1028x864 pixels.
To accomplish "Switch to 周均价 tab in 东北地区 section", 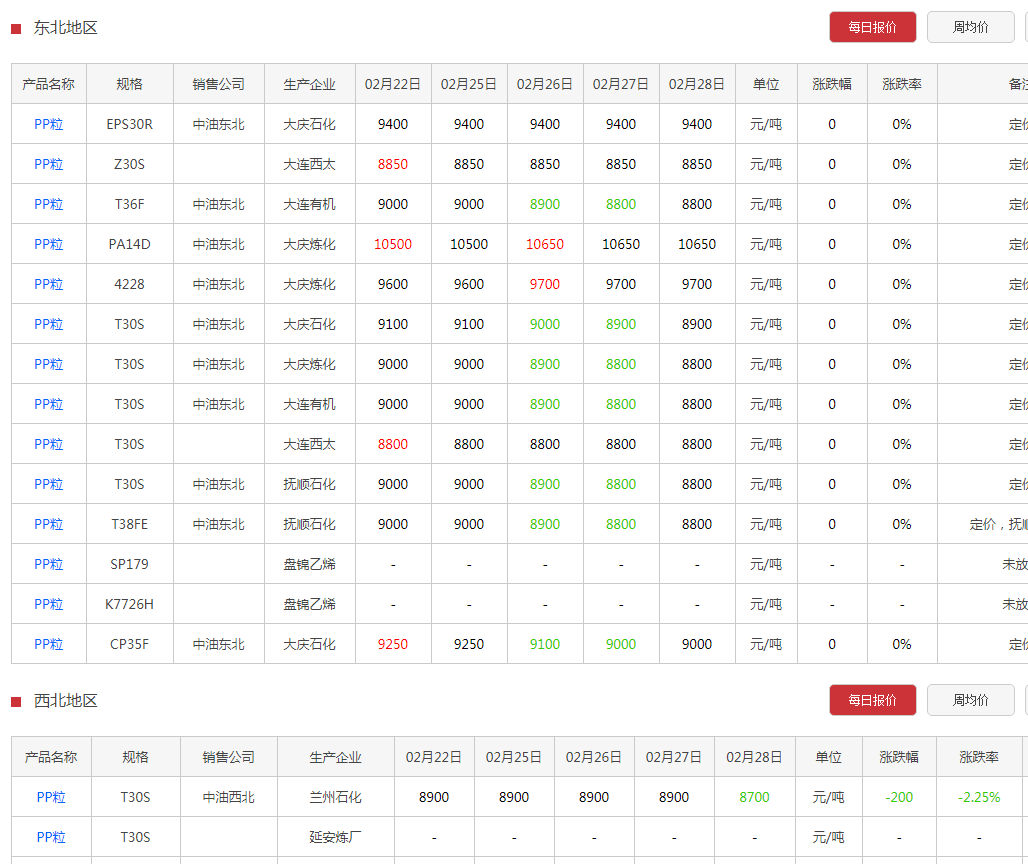I will 970,27.
